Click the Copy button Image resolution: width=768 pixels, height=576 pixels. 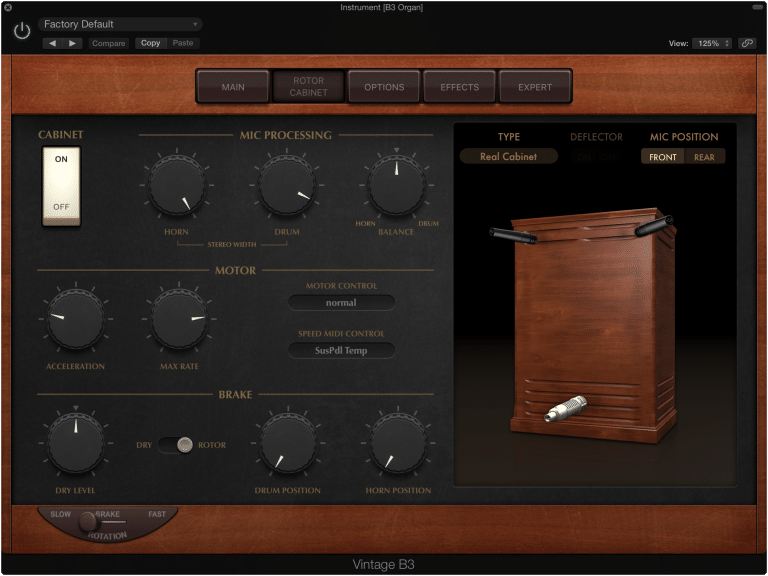(150, 43)
